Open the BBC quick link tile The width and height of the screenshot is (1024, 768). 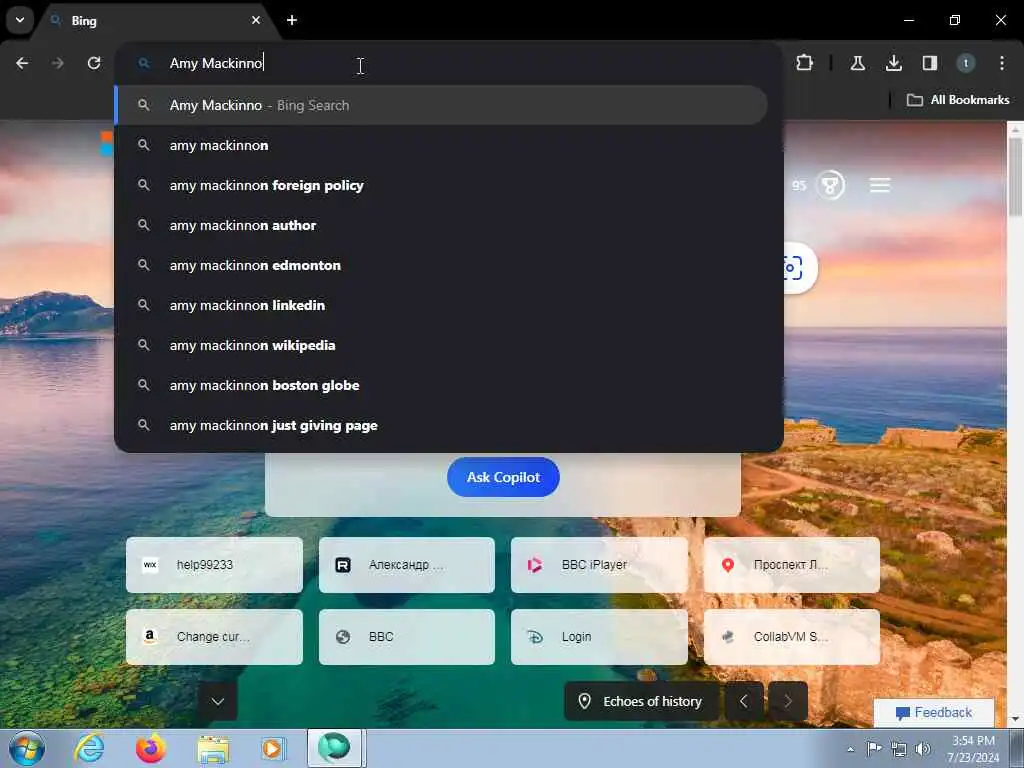(x=407, y=637)
